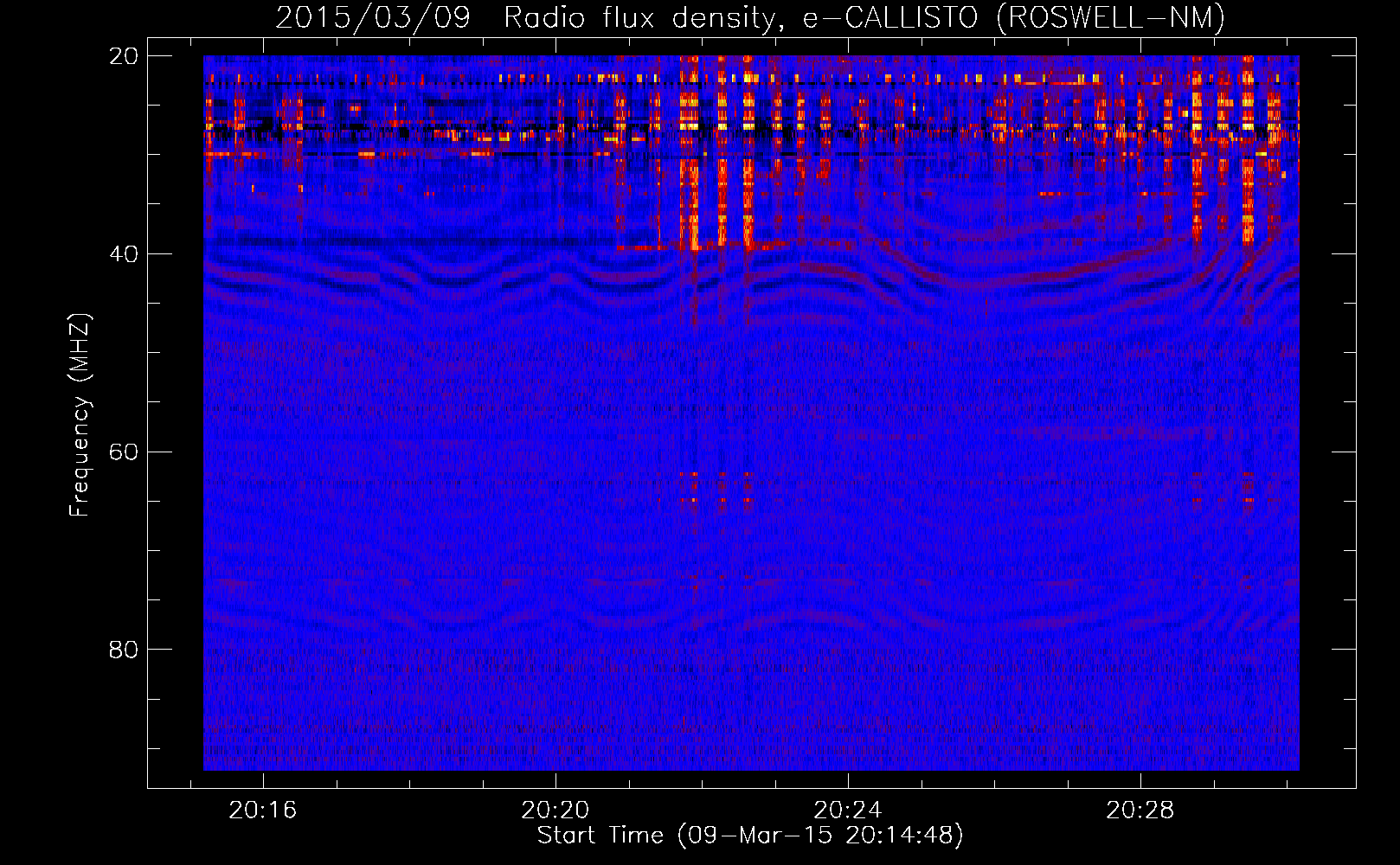Click the 20 frequency axis value

[x=123, y=56]
